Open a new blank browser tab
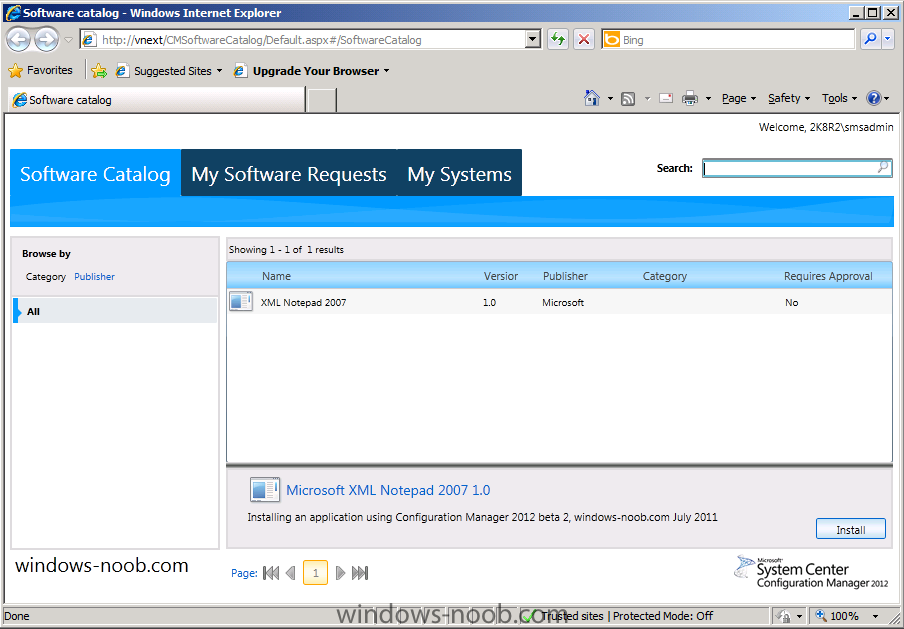The image size is (904, 629). point(322,100)
